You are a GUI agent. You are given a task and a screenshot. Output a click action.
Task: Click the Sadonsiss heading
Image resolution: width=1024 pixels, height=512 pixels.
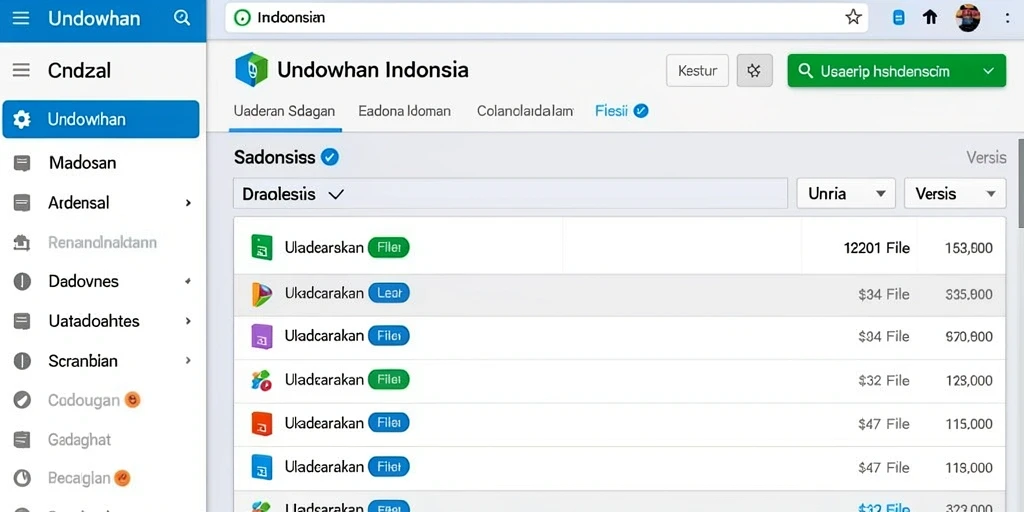274,157
